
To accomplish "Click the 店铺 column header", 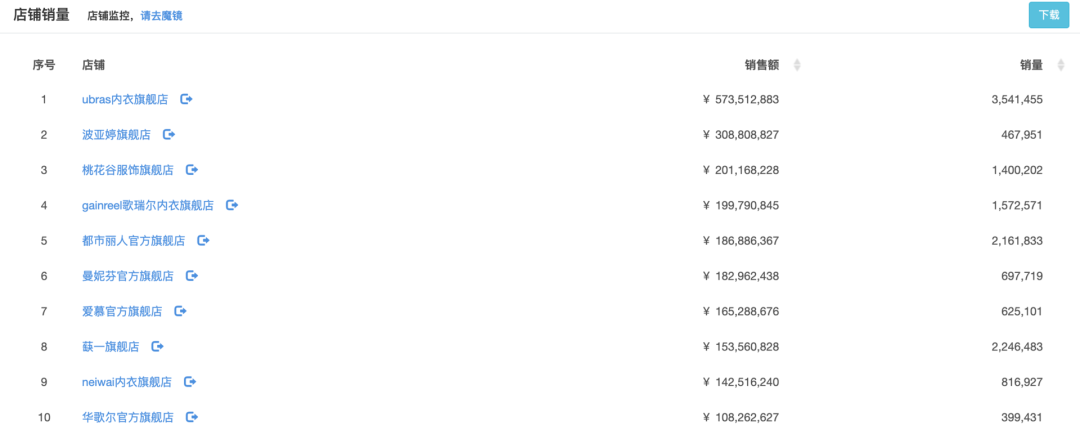I will [93, 65].
